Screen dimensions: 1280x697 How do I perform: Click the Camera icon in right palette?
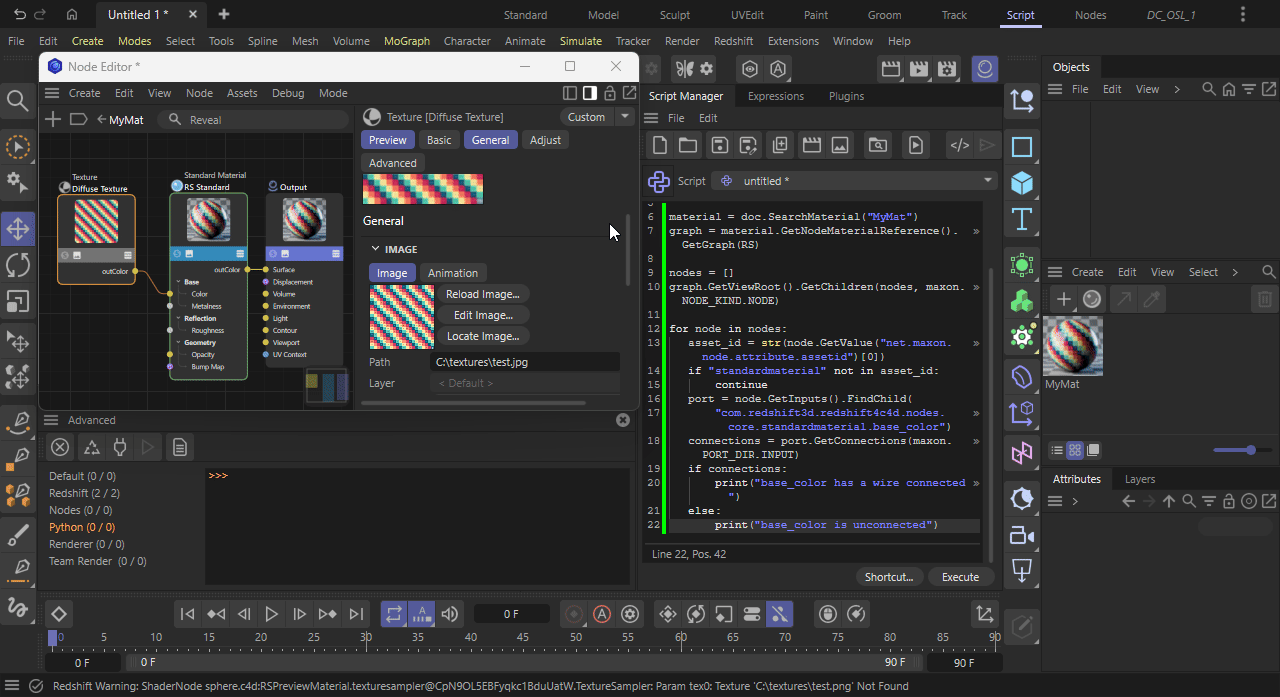(x=1021, y=534)
